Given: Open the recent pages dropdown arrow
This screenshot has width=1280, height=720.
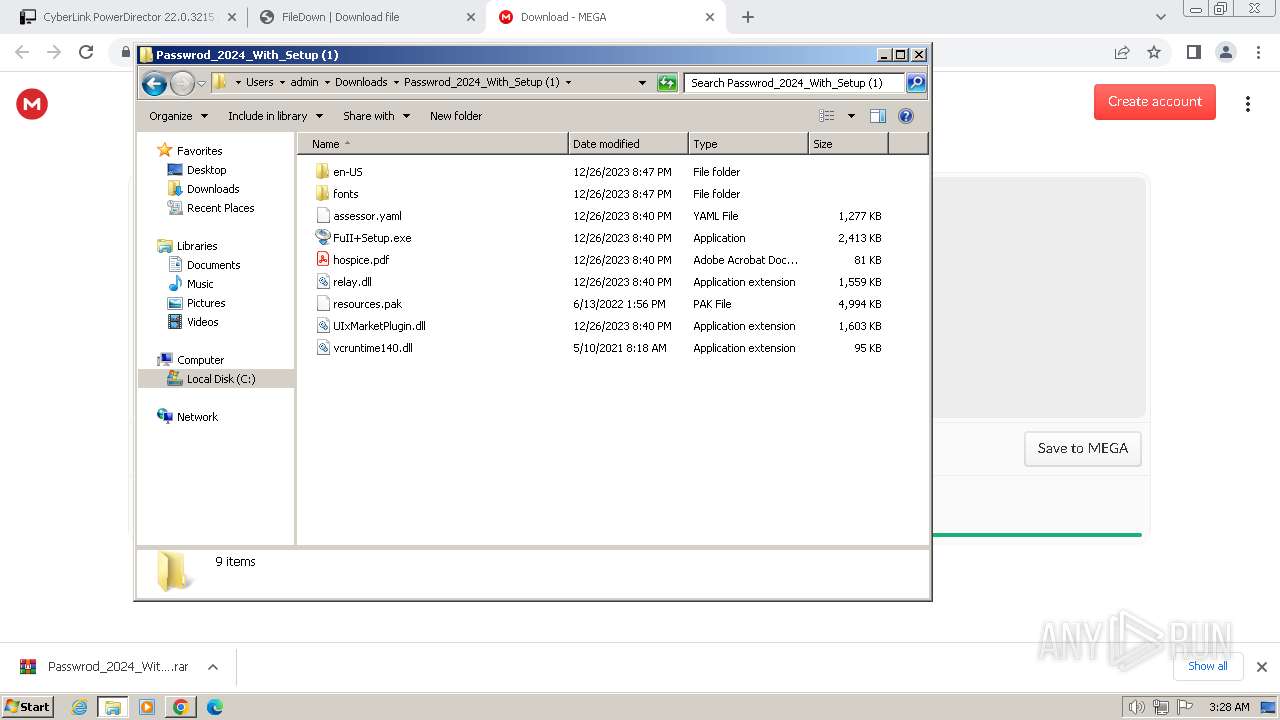Looking at the screenshot, I should coord(202,84).
